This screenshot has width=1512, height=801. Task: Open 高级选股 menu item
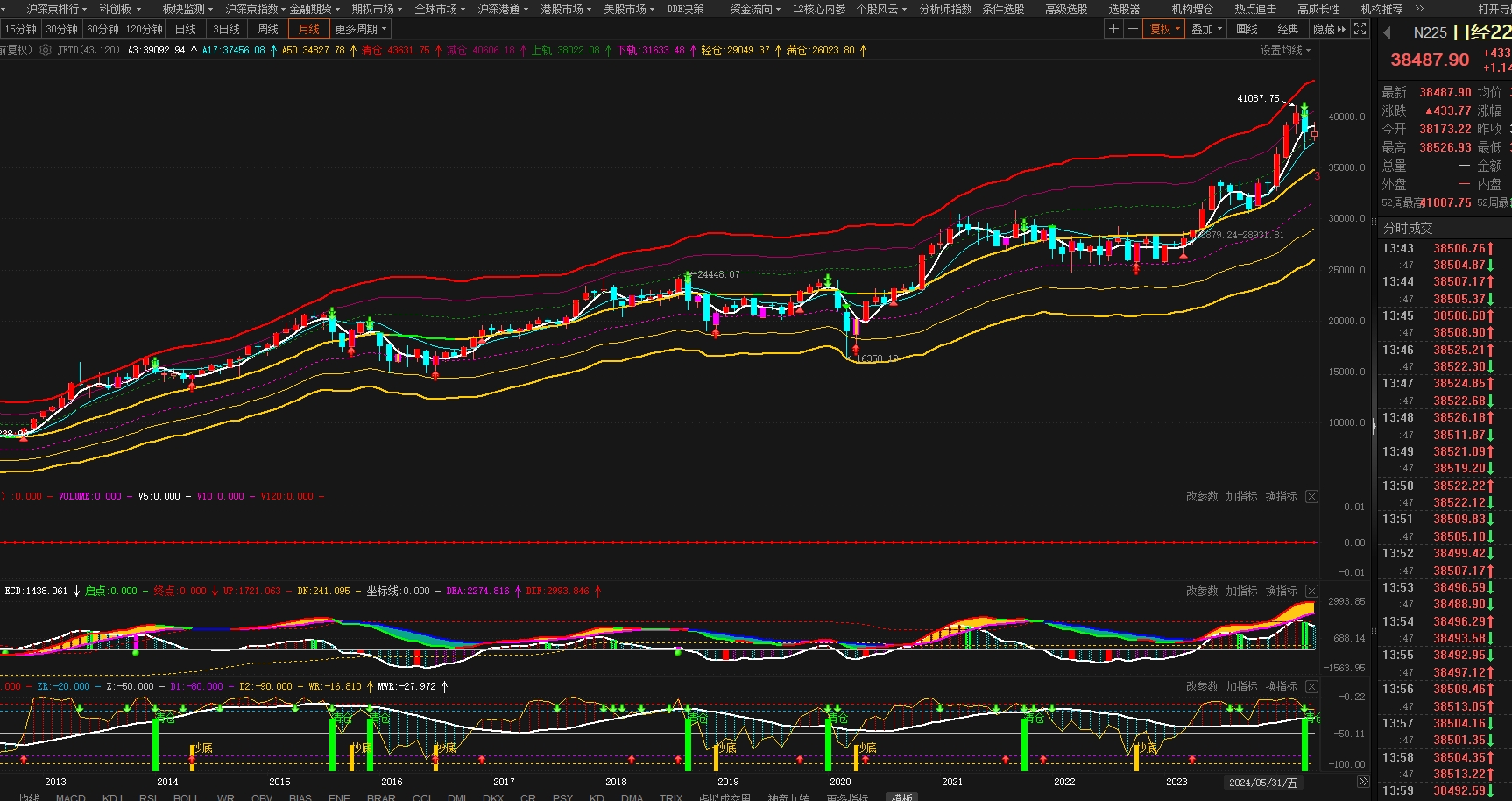(1066, 9)
